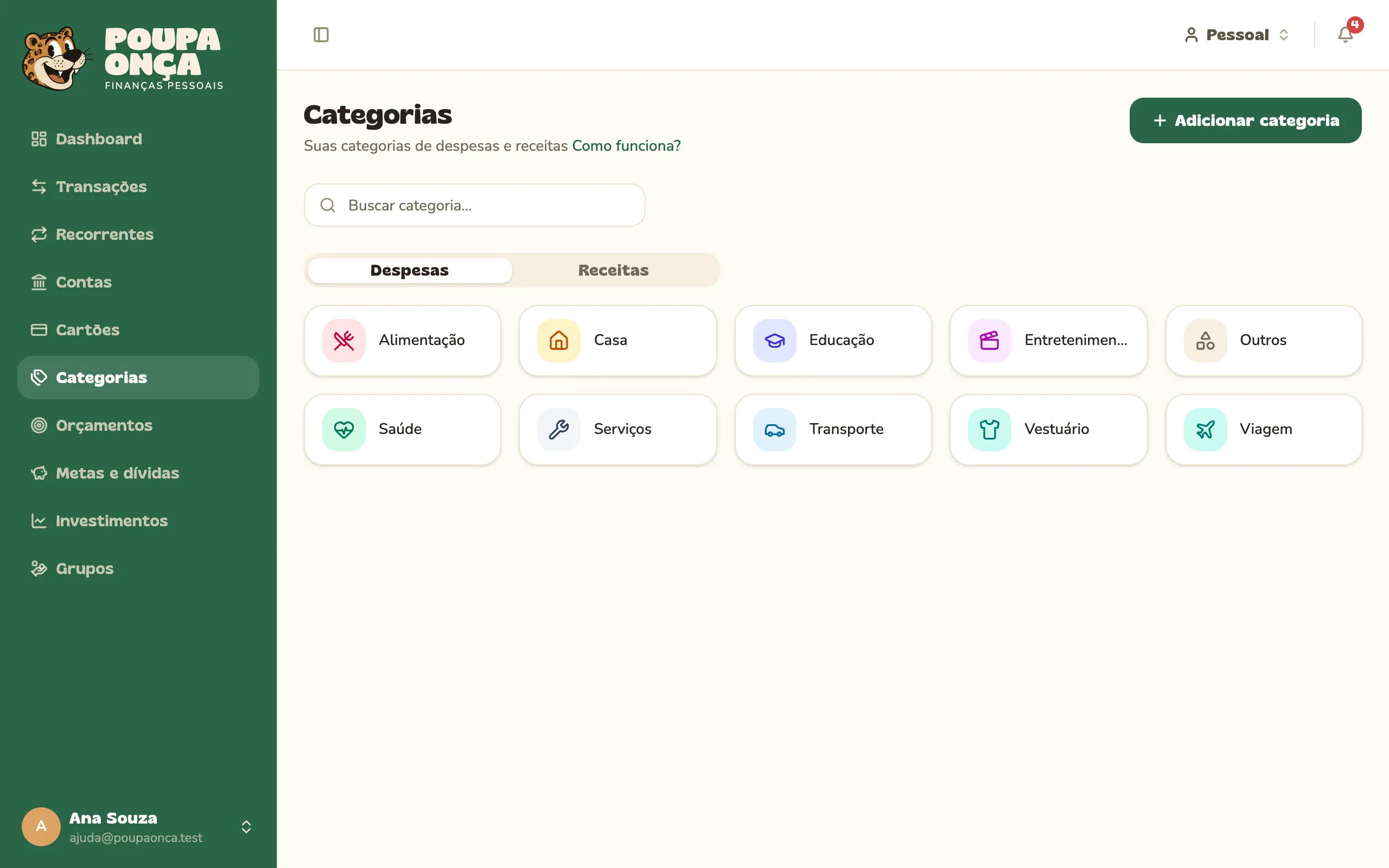The height and width of the screenshot is (868, 1389).
Task: Click the Educação graduation cap icon
Action: click(774, 341)
